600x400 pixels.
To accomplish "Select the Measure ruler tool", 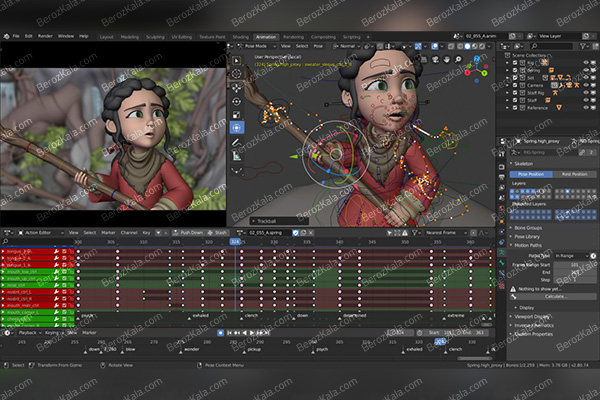I will [x=236, y=156].
